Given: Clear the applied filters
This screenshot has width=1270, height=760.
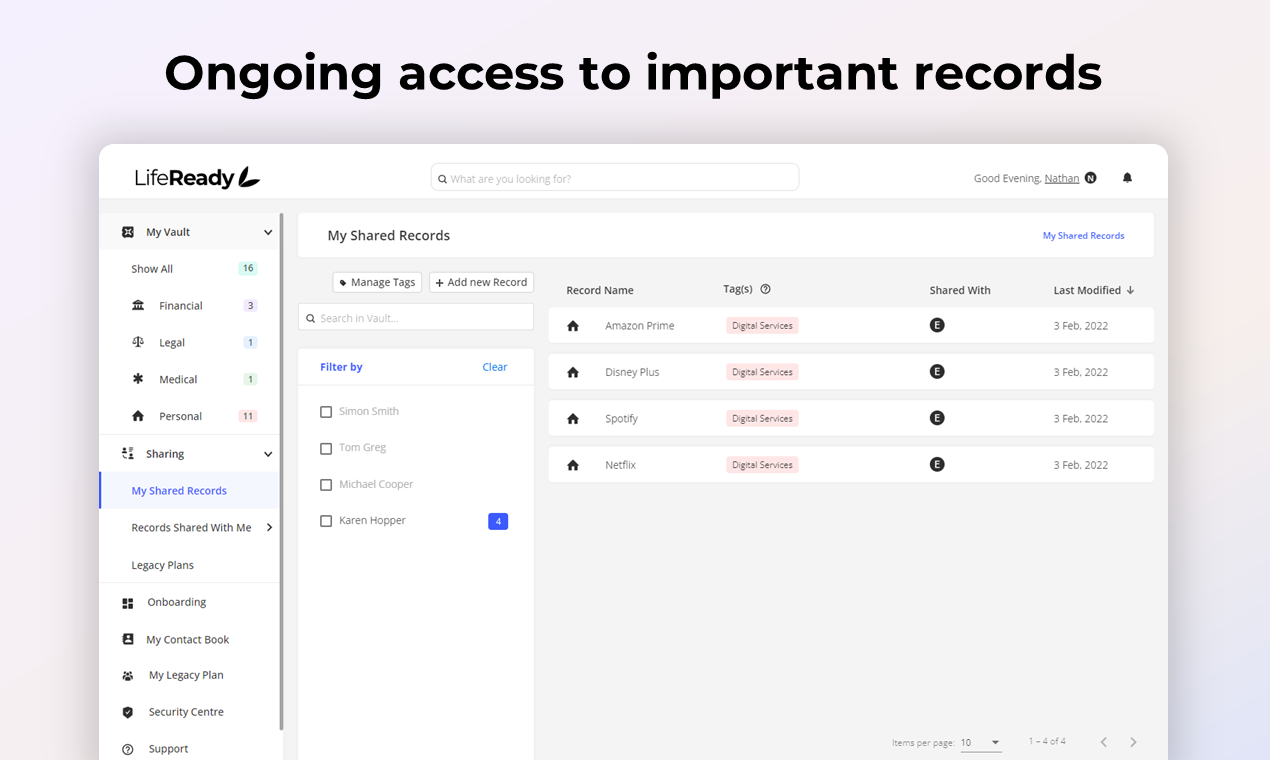Looking at the screenshot, I should tap(495, 367).
